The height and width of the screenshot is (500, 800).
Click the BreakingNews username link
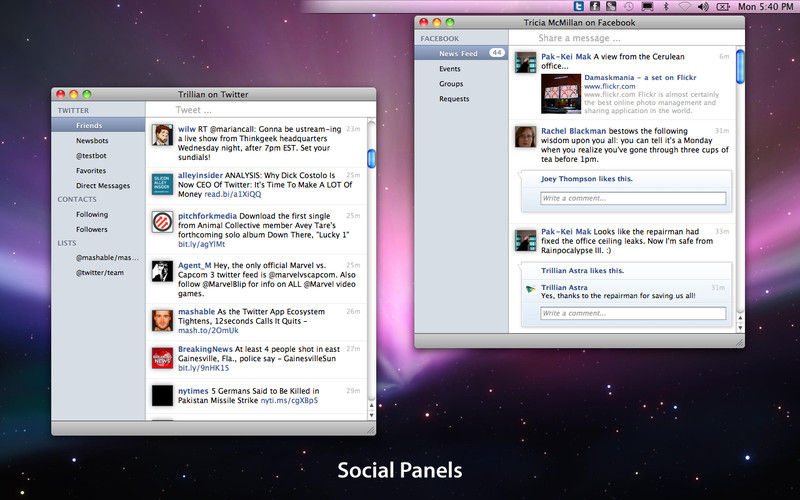(205, 349)
